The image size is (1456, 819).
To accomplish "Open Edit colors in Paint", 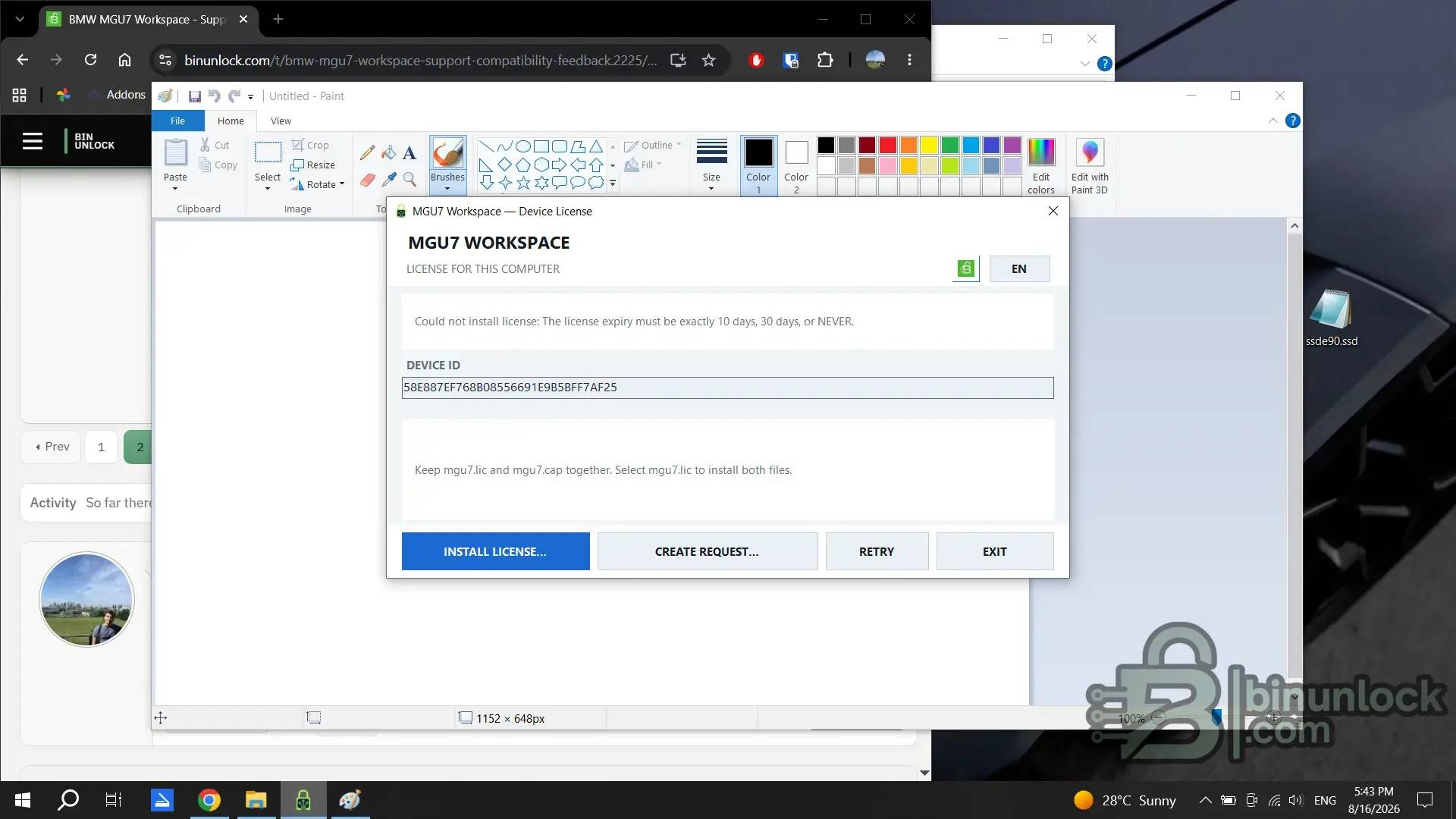I will (1041, 166).
